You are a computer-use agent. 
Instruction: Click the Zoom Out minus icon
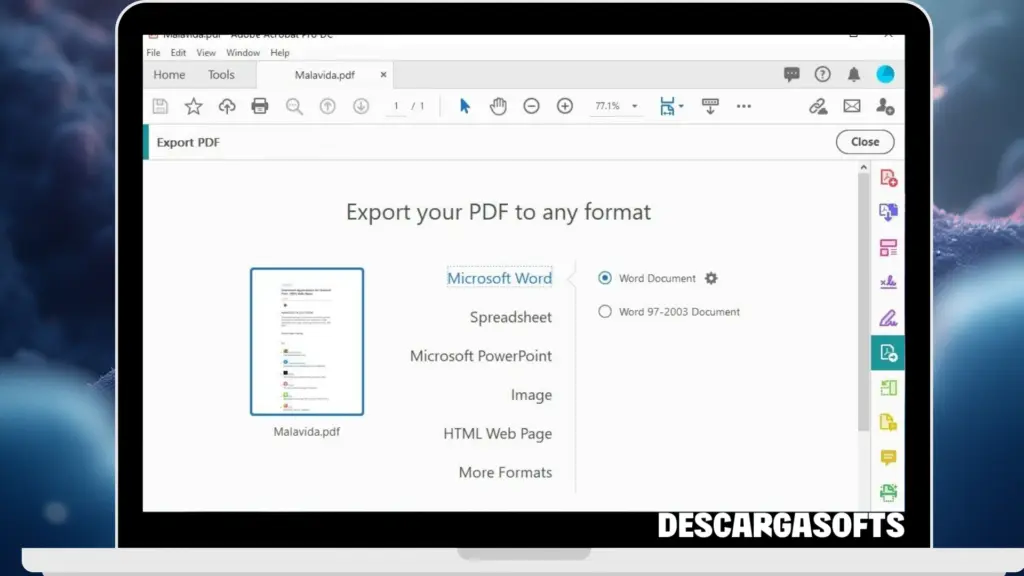click(532, 106)
